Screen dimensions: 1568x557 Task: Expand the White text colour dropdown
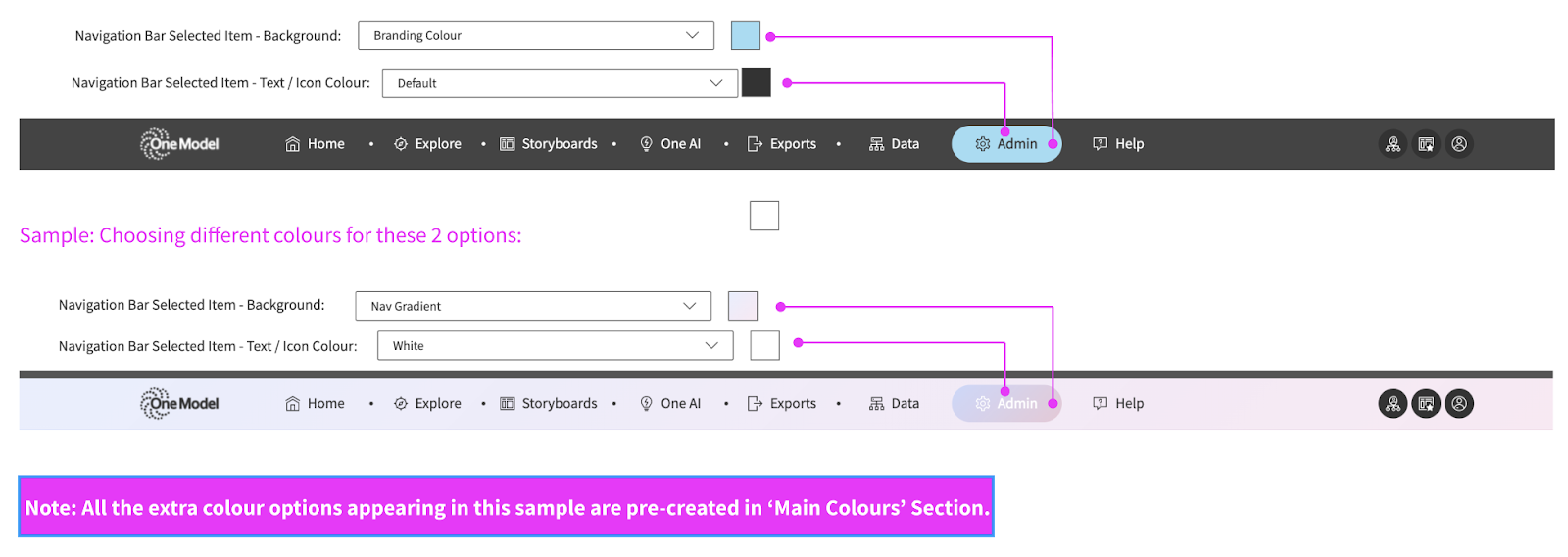pyautogui.click(x=555, y=346)
